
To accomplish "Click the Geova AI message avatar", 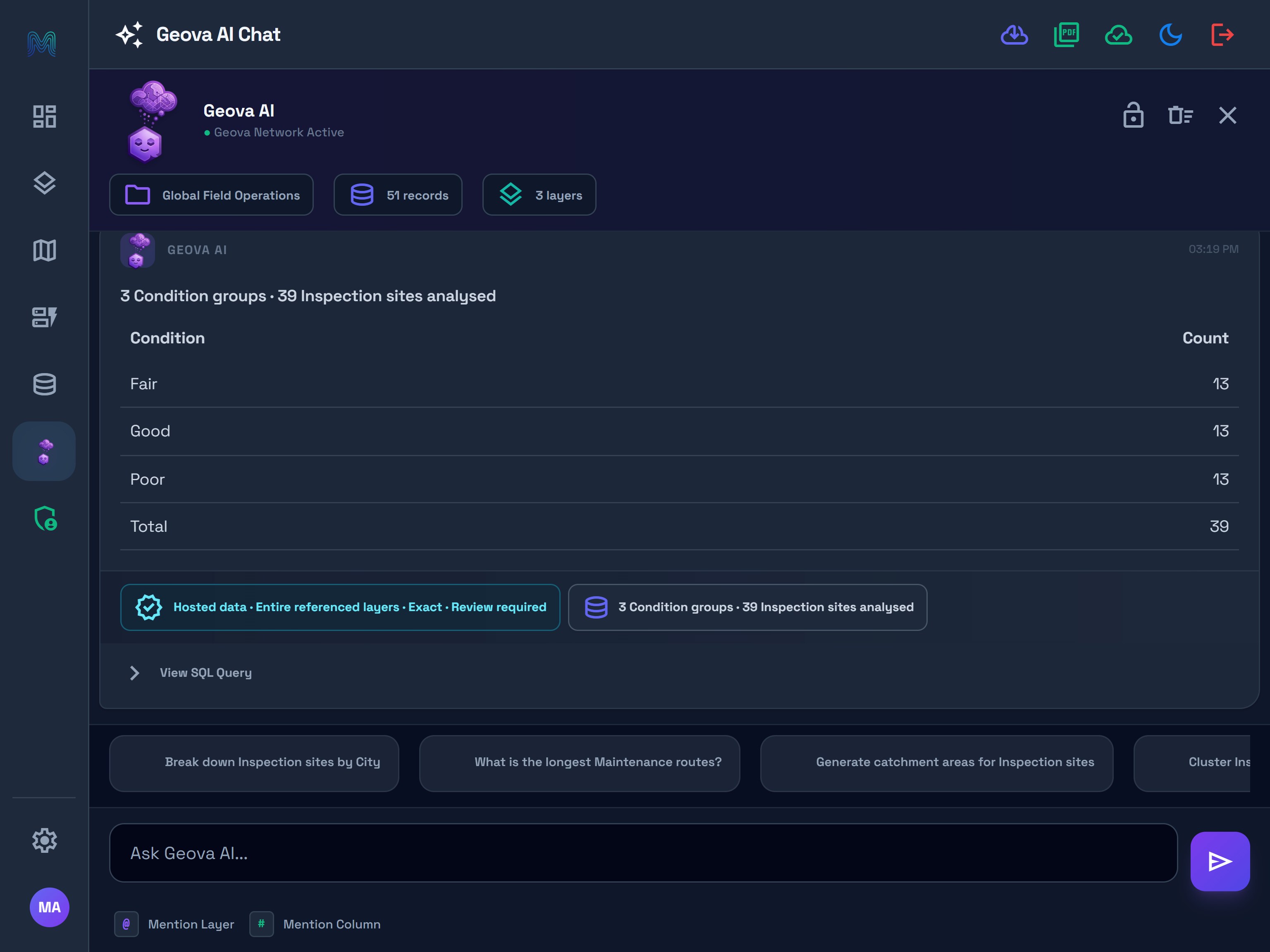I will point(138,250).
